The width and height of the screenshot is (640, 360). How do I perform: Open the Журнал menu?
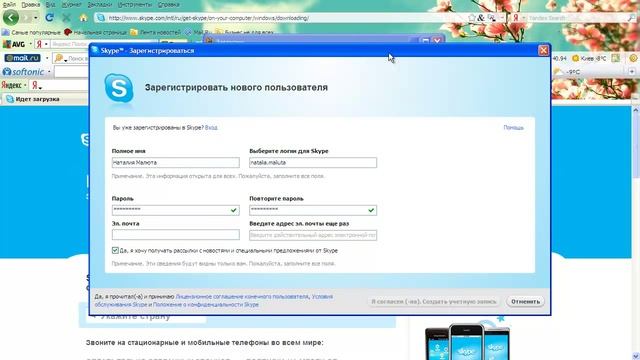tap(71, 4)
